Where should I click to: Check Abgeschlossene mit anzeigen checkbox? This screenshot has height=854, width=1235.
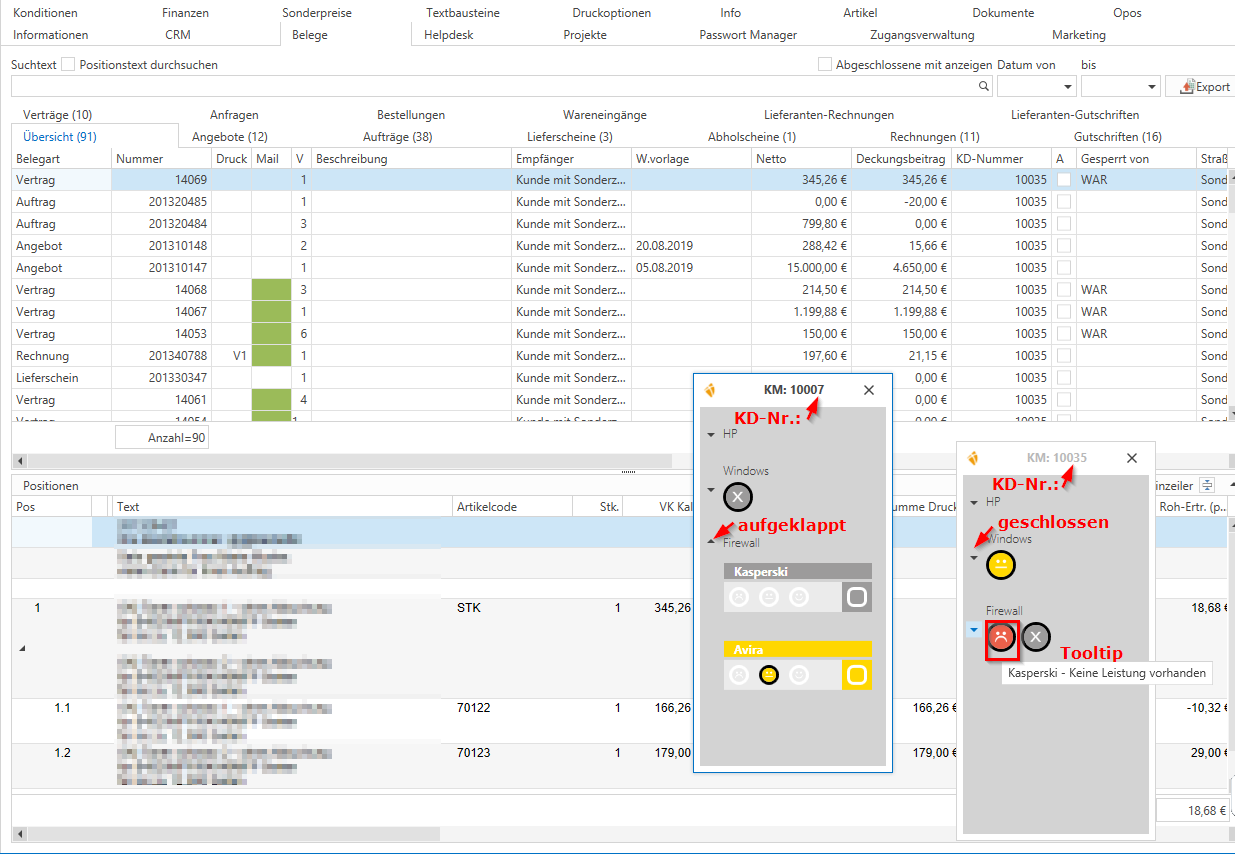point(825,65)
